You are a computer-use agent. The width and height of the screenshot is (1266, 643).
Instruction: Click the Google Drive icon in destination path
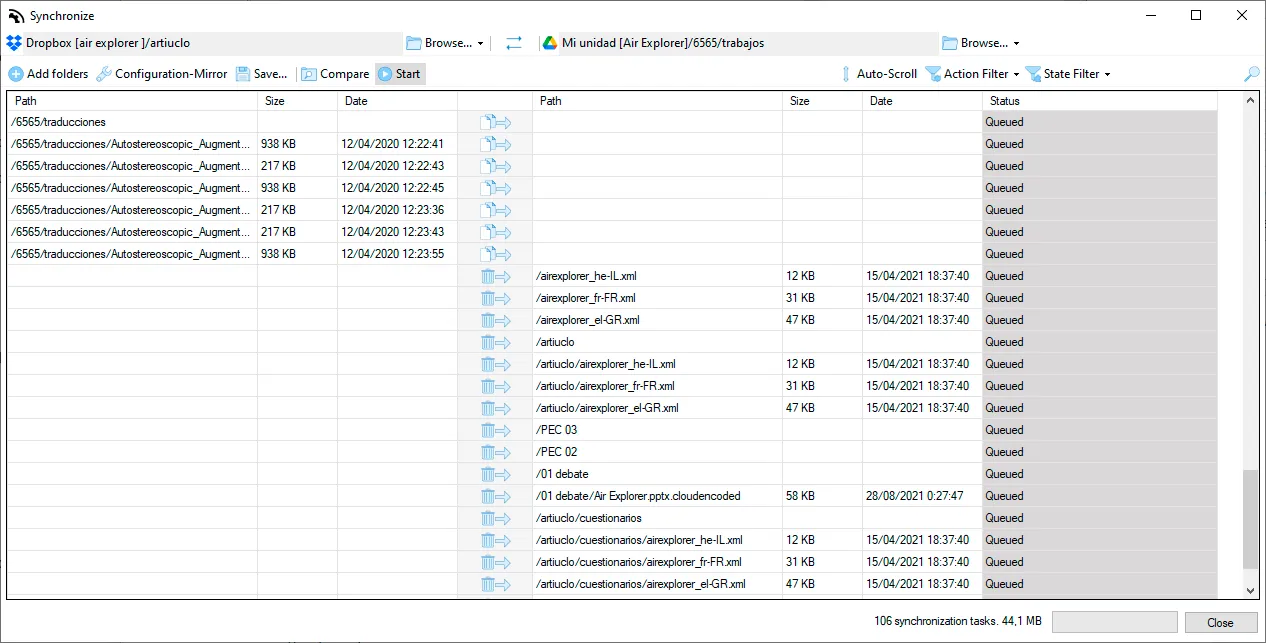tap(549, 43)
